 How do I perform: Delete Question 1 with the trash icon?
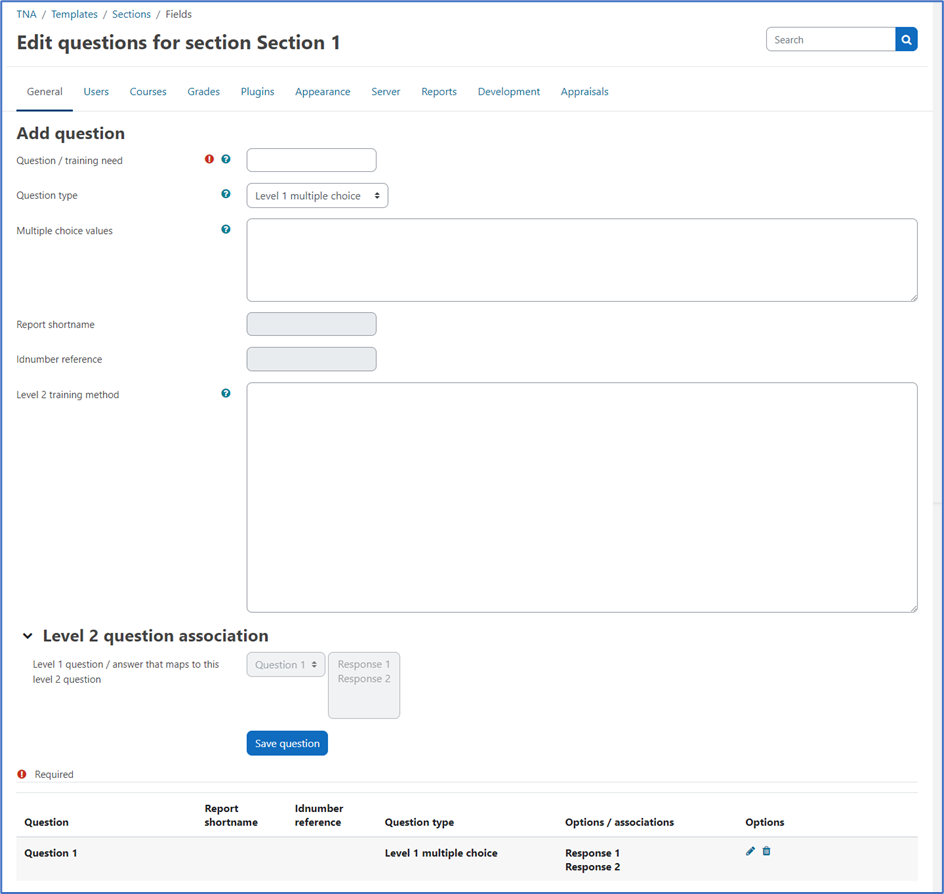pyautogui.click(x=766, y=851)
